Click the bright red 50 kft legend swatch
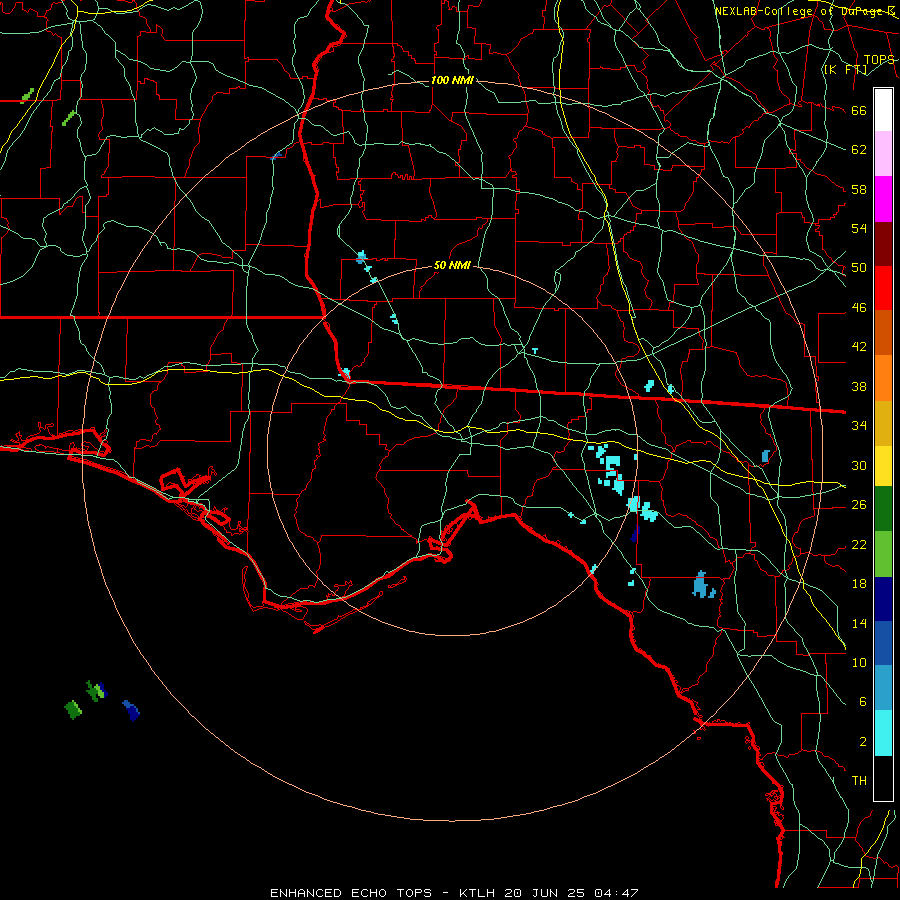 click(x=883, y=288)
